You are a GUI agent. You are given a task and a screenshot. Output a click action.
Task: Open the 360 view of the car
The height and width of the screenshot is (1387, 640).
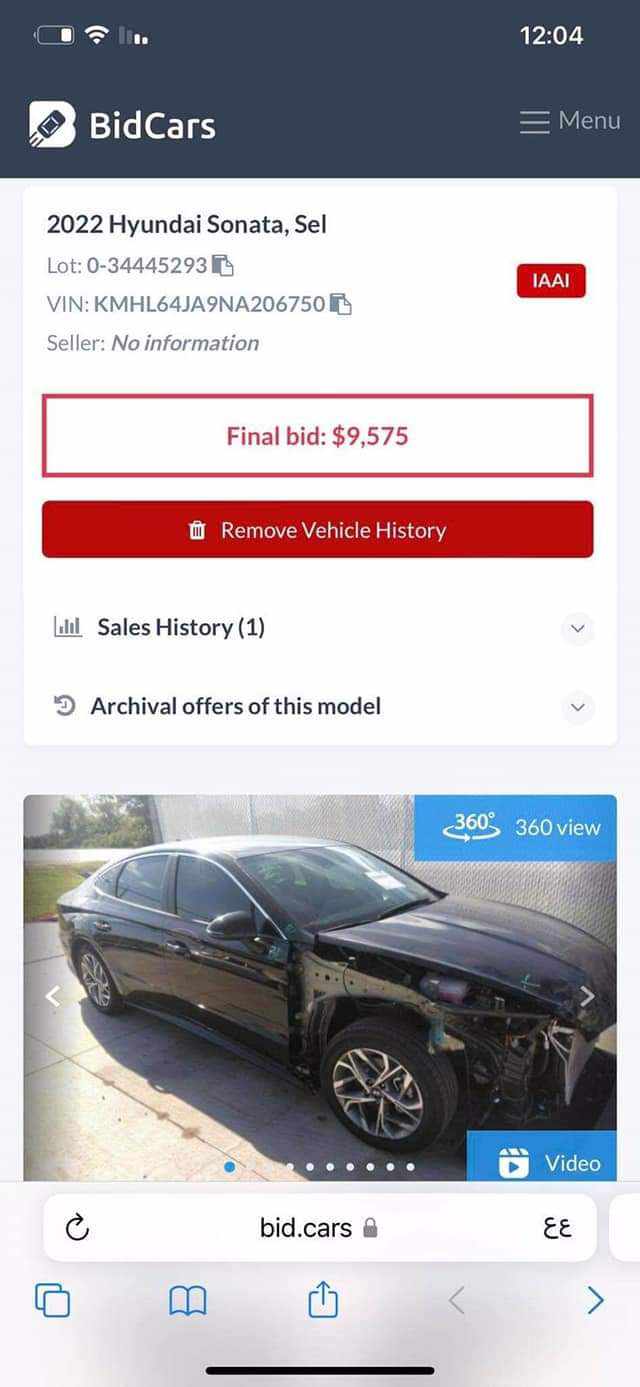click(x=515, y=827)
